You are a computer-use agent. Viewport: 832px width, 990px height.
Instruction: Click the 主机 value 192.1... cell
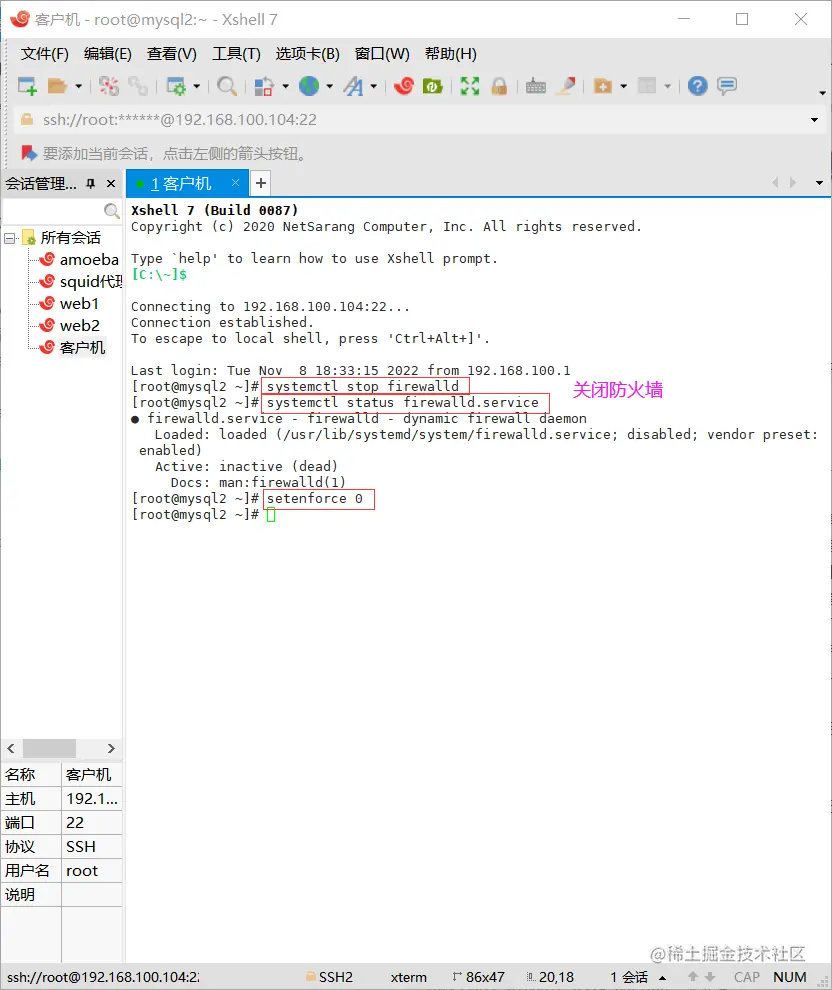tap(92, 799)
